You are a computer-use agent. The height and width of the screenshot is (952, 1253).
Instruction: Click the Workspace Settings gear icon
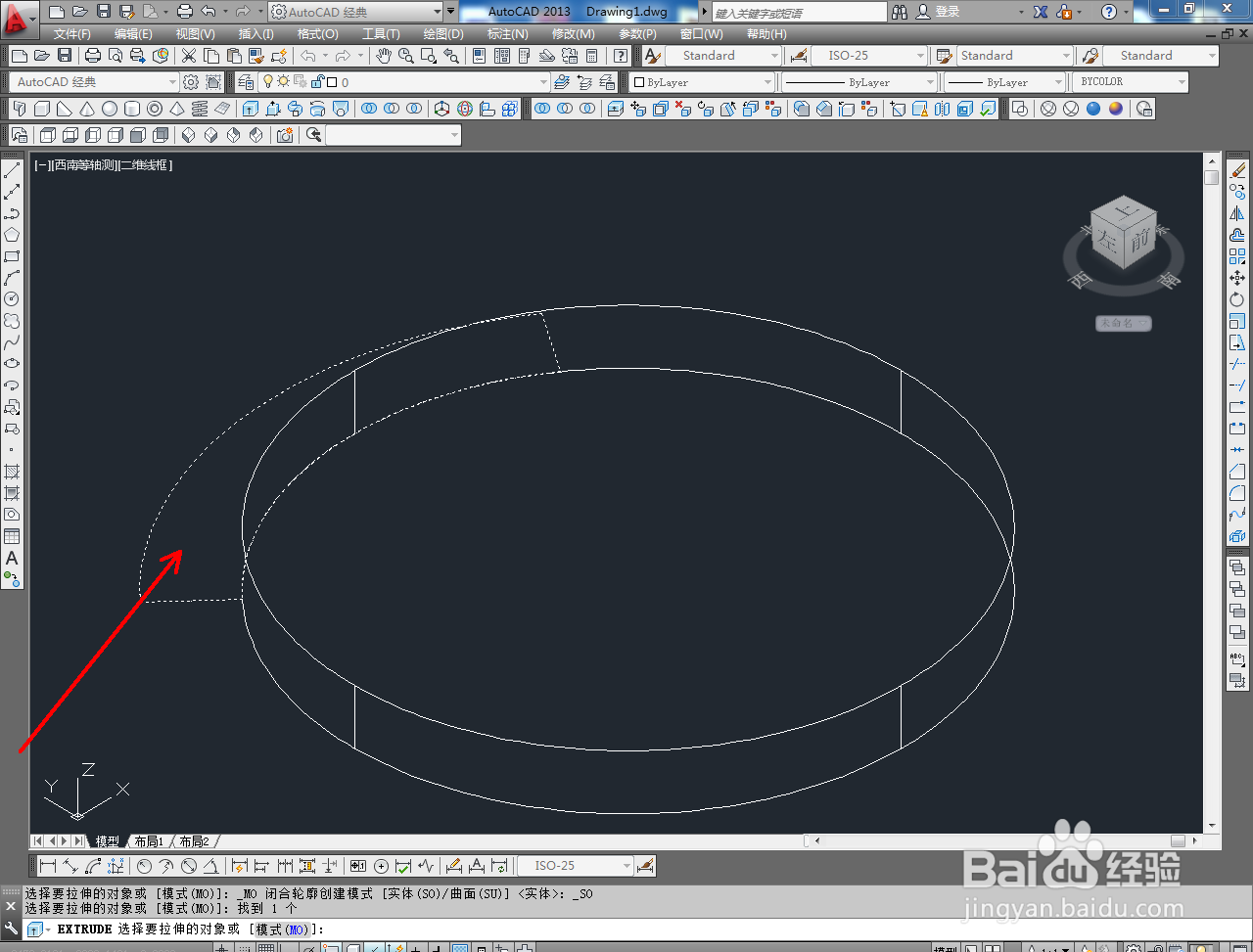coord(191,82)
